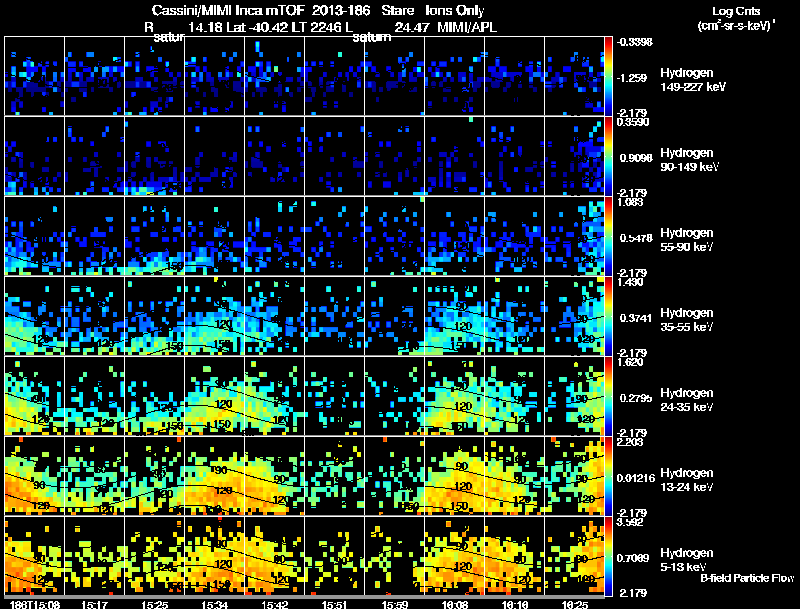This screenshot has height=609, width=800.
Task: Click the '16:16' time axis label
Action: pyautogui.click(x=514, y=604)
